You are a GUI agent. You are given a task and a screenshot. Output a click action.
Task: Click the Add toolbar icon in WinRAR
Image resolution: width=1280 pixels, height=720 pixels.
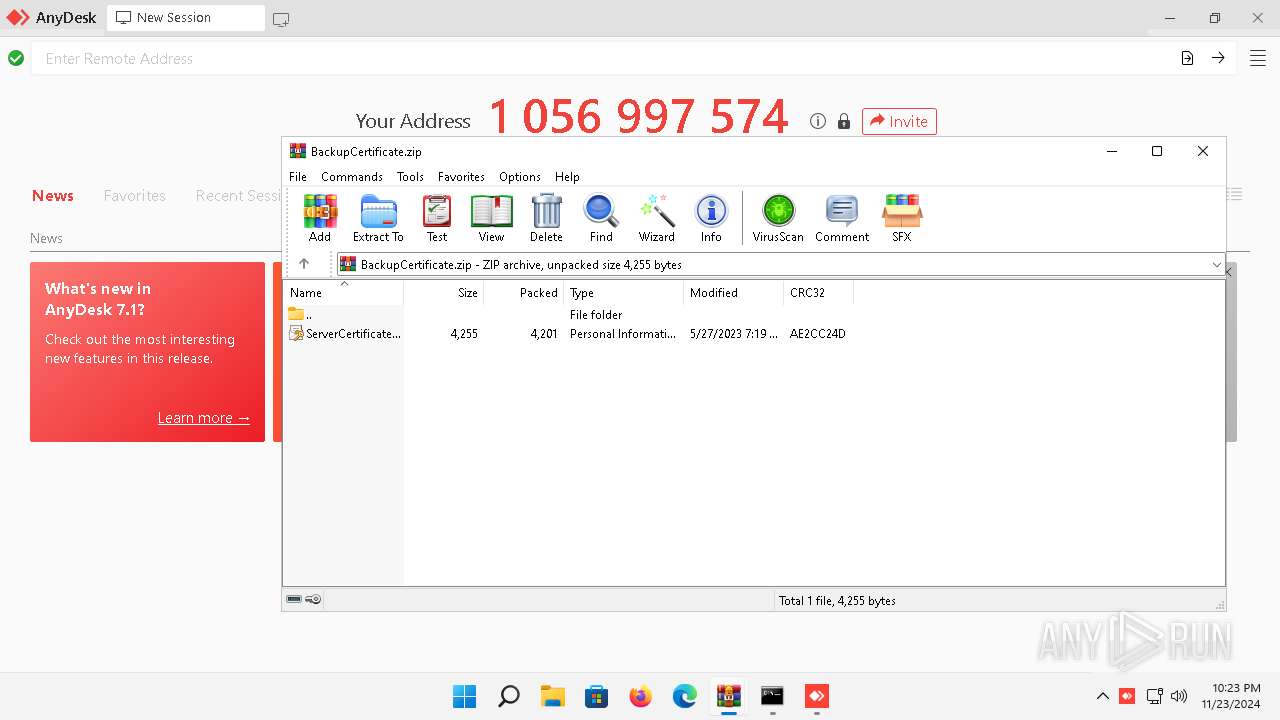coord(320,218)
